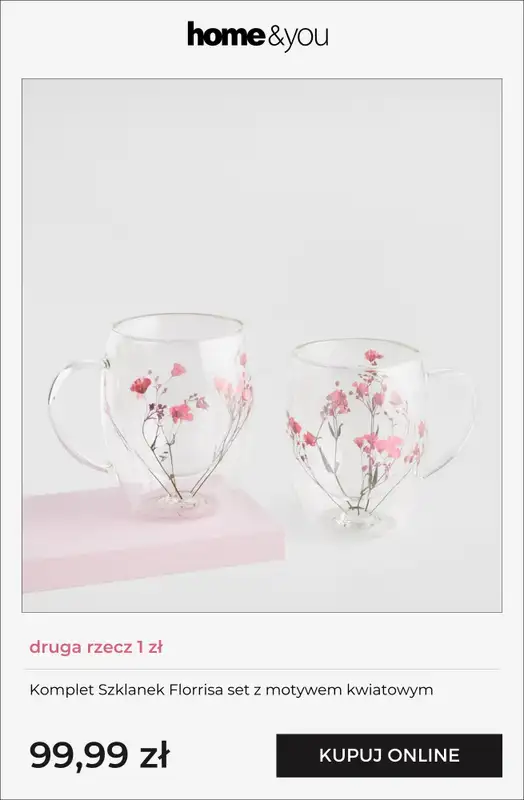Click the left mug's glass handle

(x=77, y=416)
